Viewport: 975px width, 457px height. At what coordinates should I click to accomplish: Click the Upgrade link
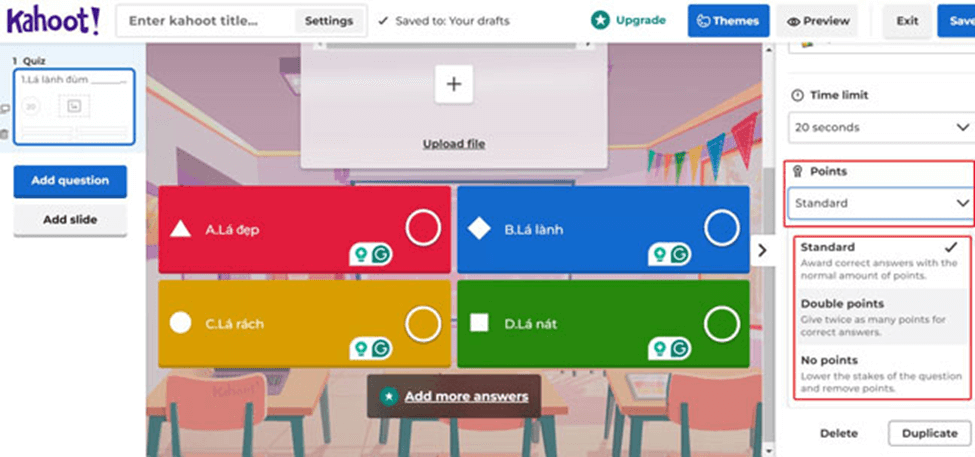640,21
